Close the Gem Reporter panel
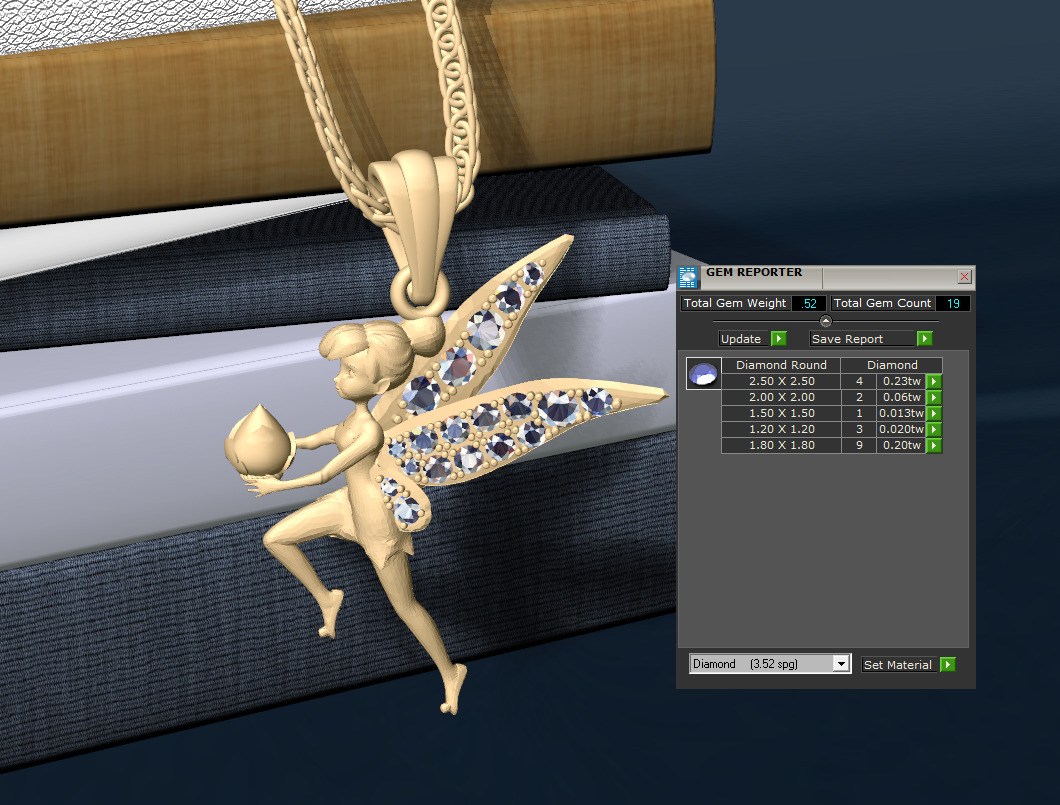1060x805 pixels. tap(964, 276)
